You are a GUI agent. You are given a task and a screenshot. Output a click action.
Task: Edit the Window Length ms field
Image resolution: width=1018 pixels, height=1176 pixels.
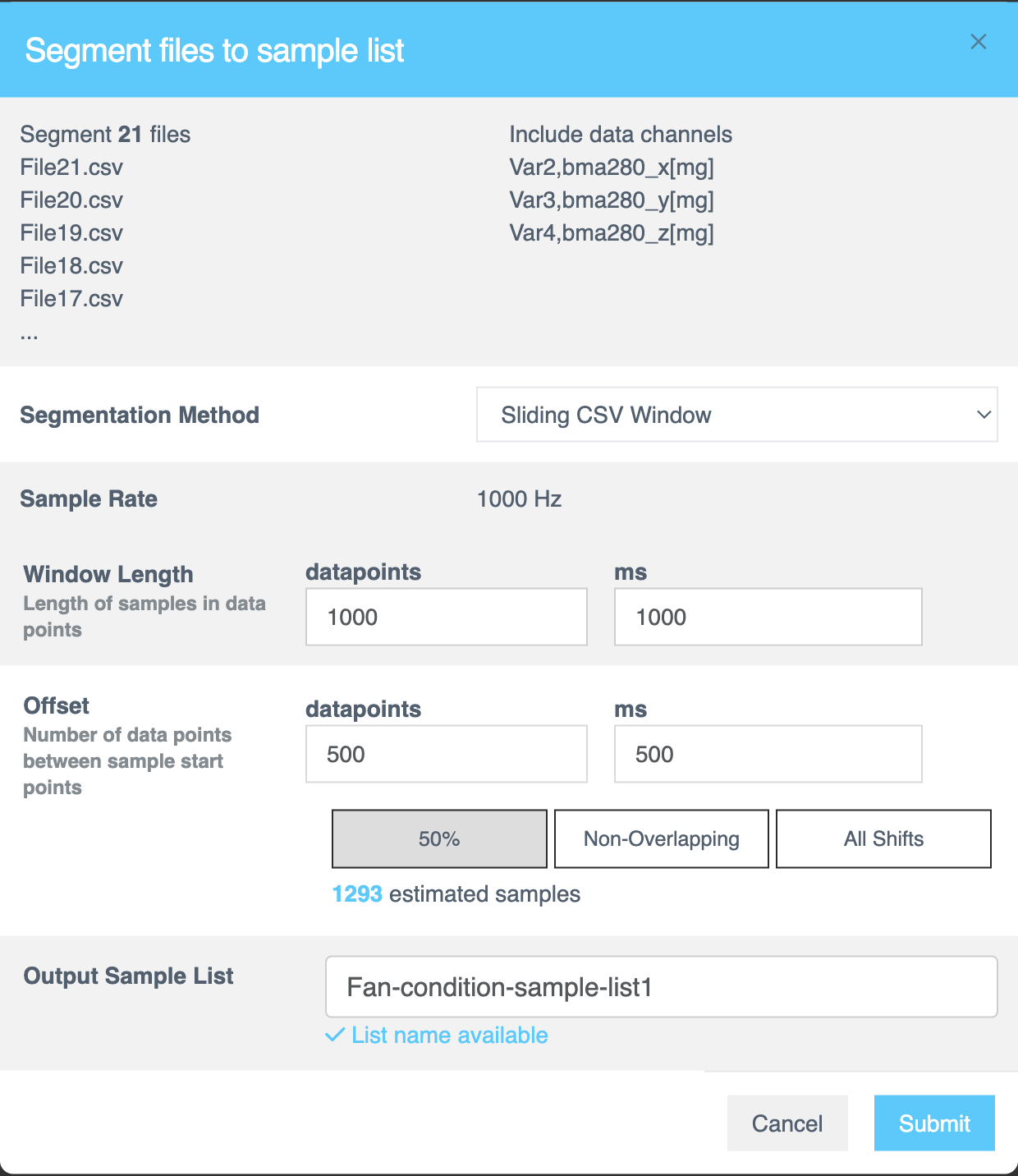coord(768,617)
